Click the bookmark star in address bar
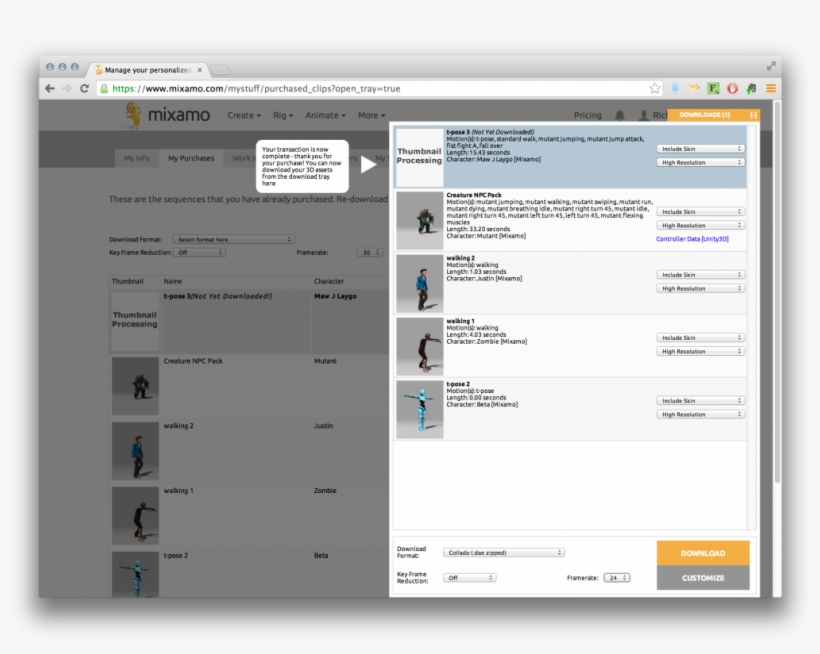 click(655, 89)
